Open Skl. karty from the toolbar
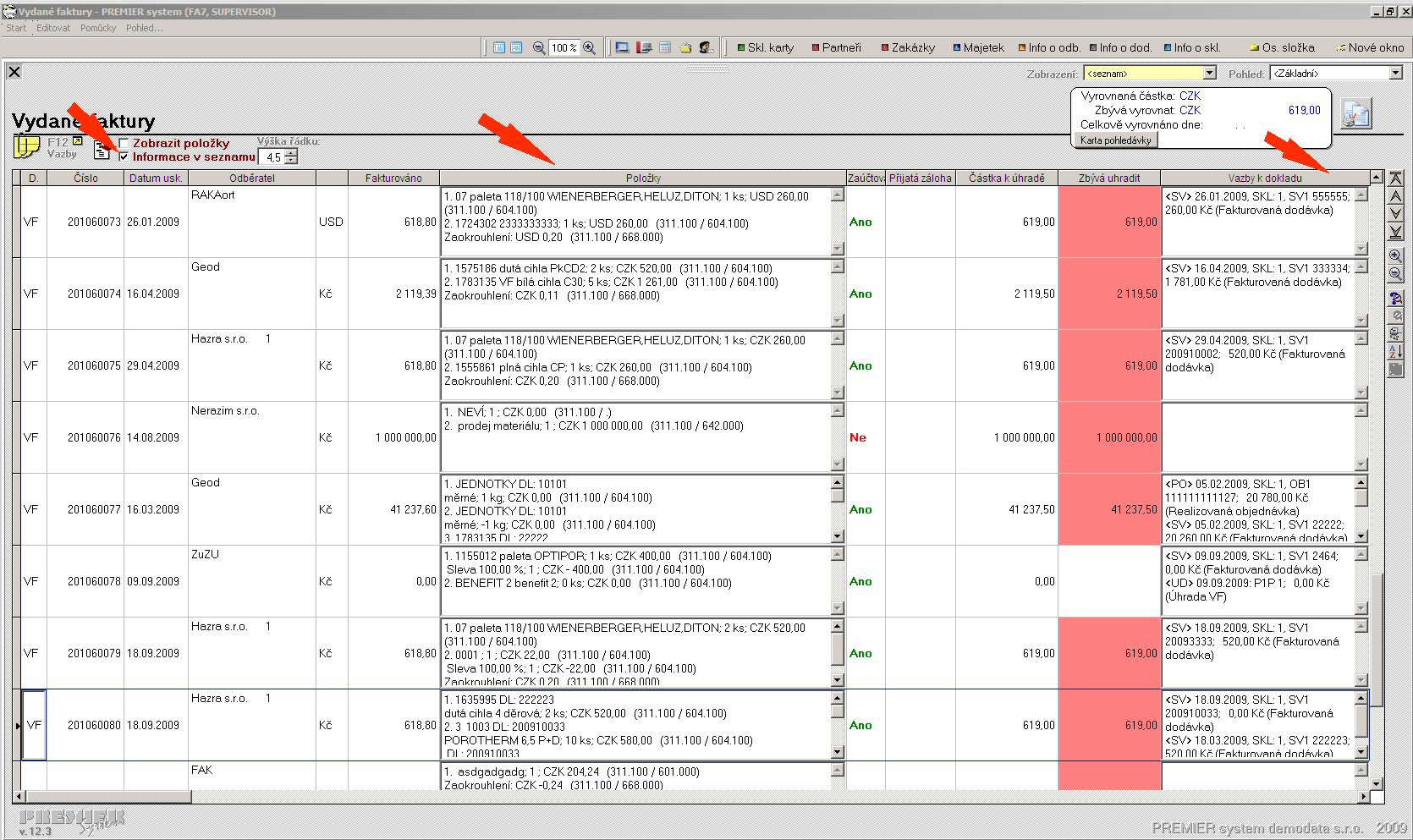Viewport: 1413px width, 840px height. pos(765,48)
